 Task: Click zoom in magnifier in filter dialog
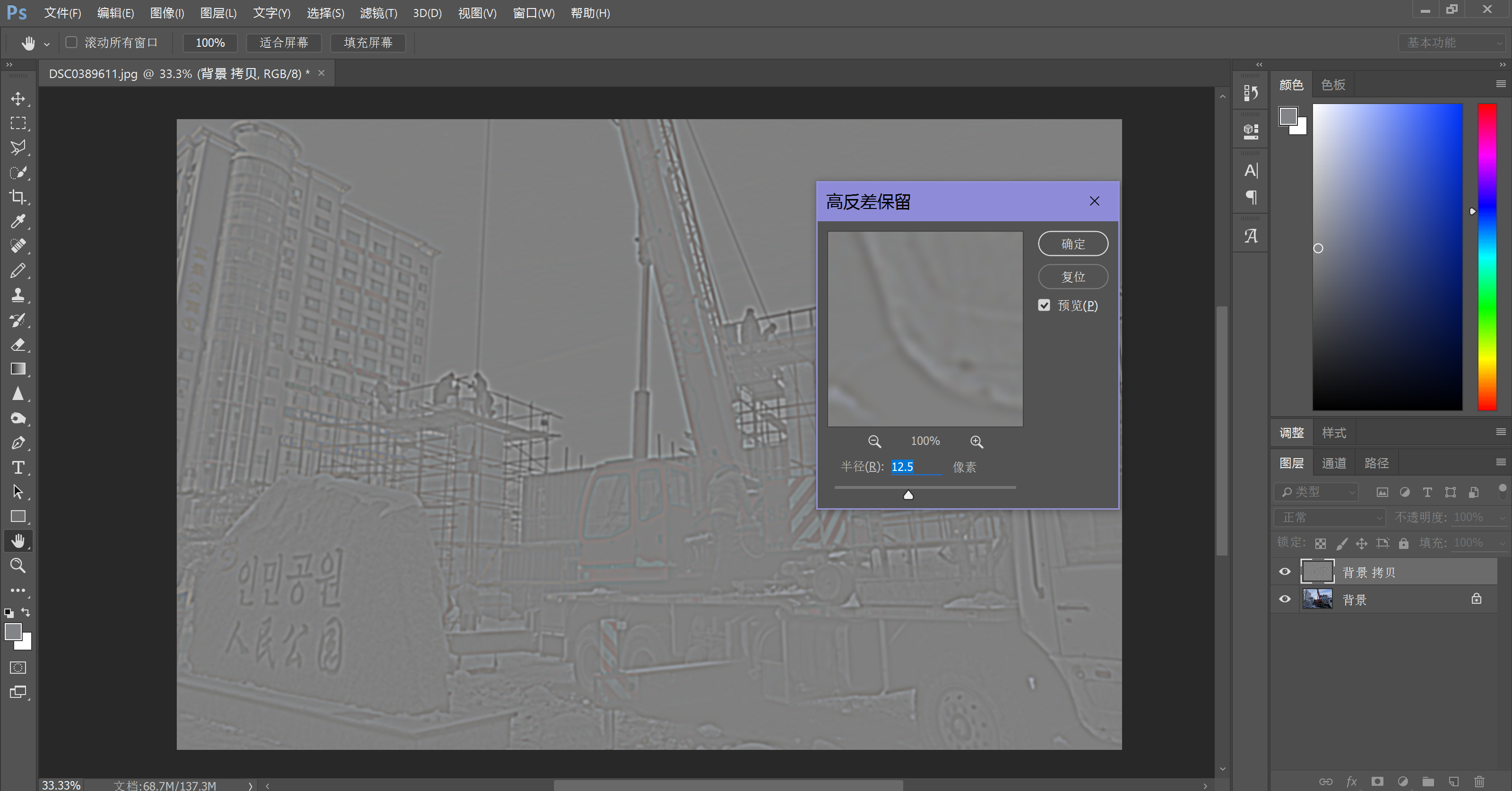coord(976,442)
